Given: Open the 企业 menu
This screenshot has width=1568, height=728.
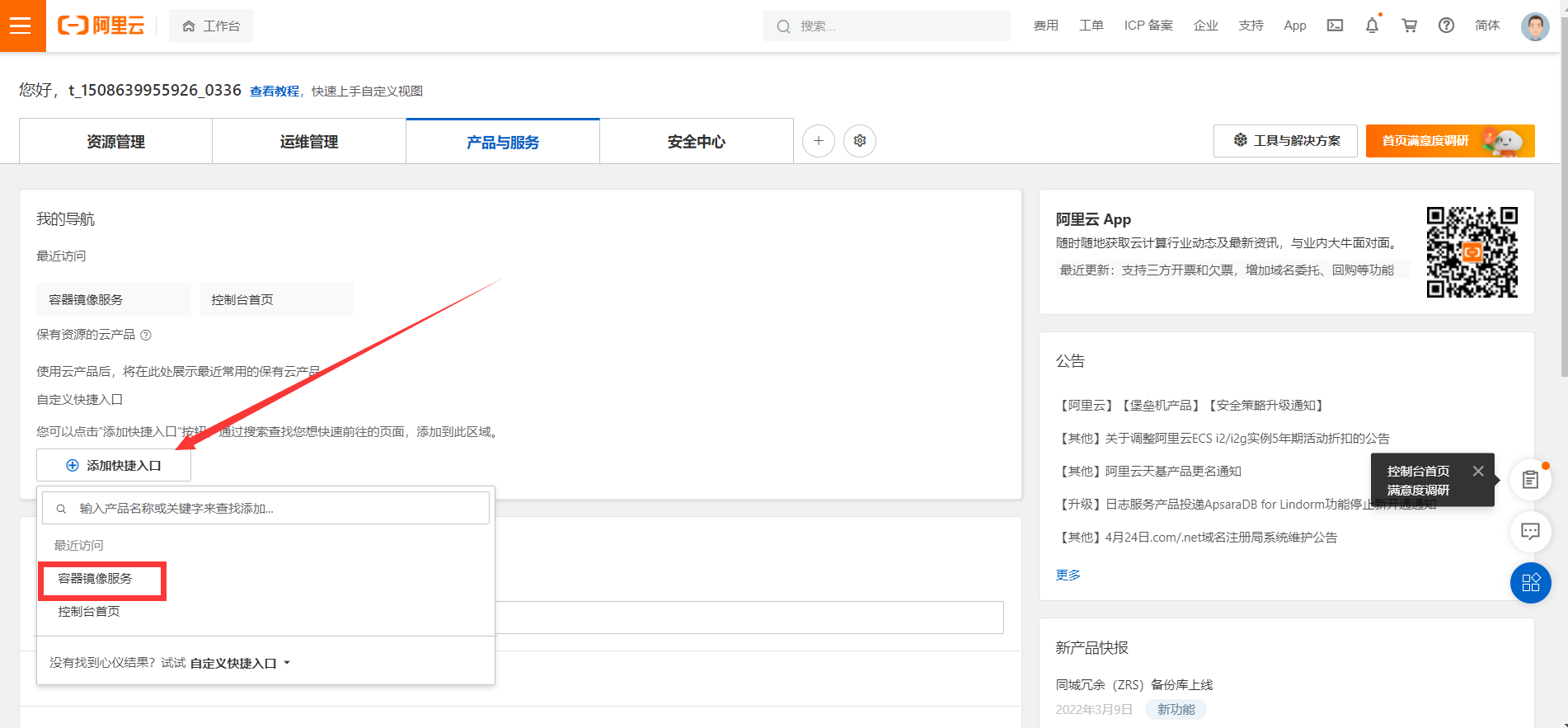Looking at the screenshot, I should (x=1205, y=26).
